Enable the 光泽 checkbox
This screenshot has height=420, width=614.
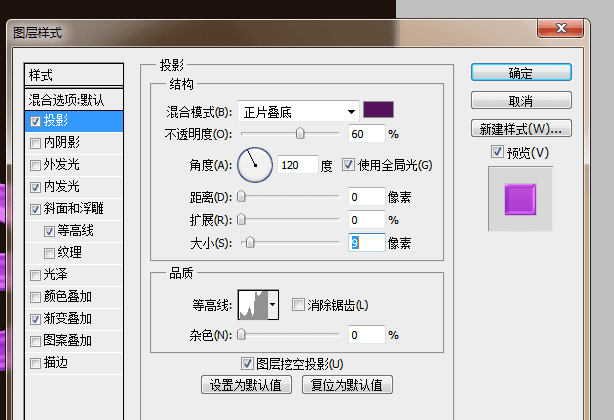(x=35, y=275)
